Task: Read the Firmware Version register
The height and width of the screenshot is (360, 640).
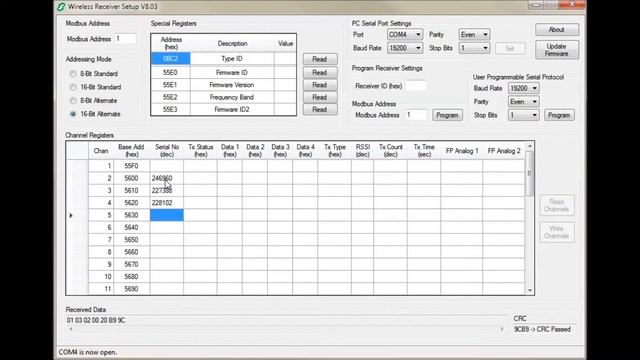Action: [x=320, y=85]
